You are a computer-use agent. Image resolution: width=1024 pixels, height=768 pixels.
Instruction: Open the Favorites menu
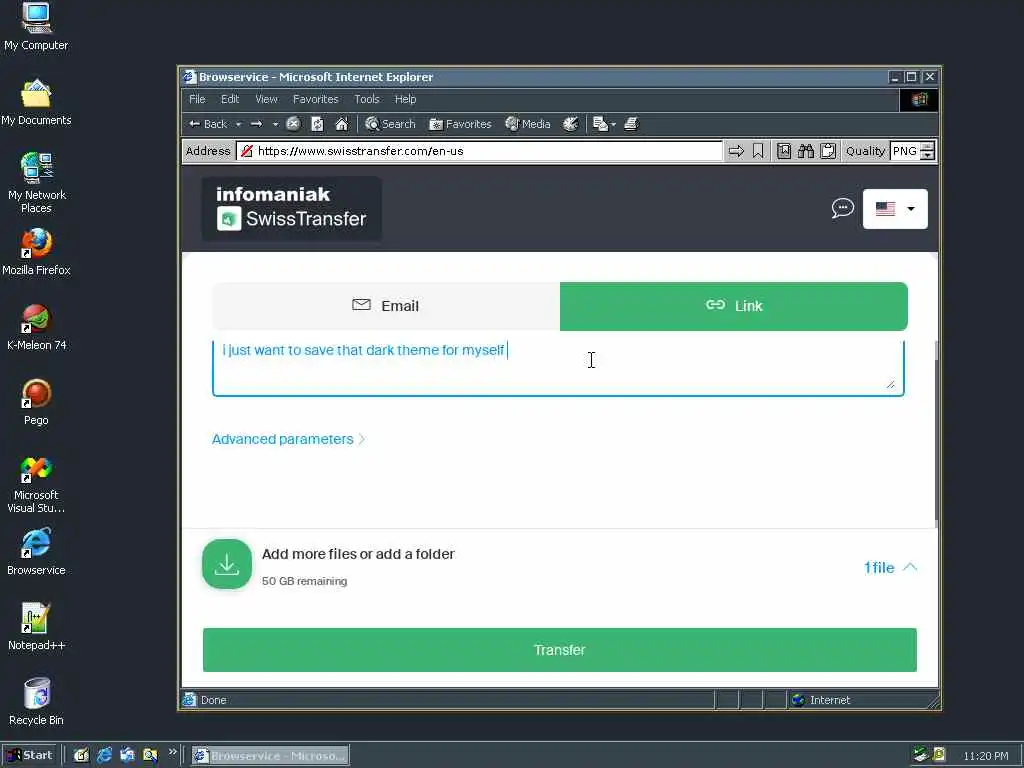click(316, 99)
